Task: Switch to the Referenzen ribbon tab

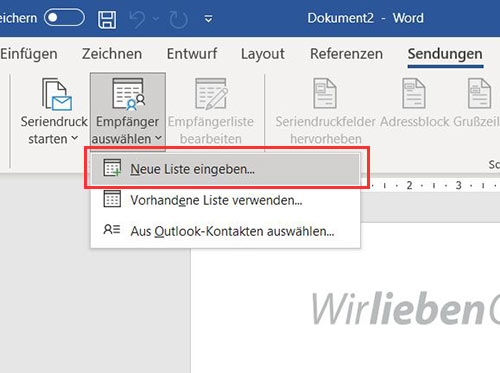Action: [x=346, y=54]
